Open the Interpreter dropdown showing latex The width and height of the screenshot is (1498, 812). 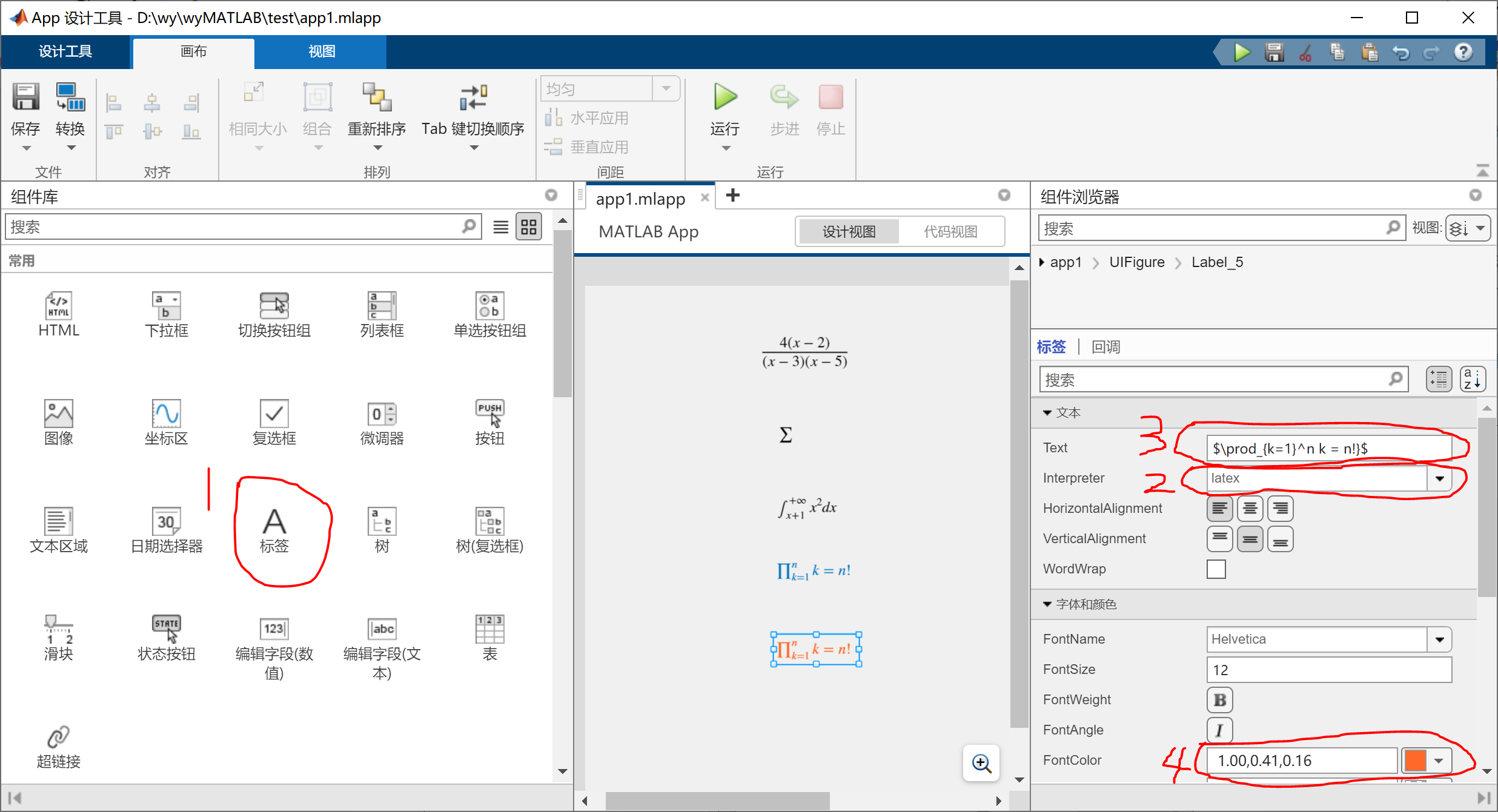tap(1440, 478)
